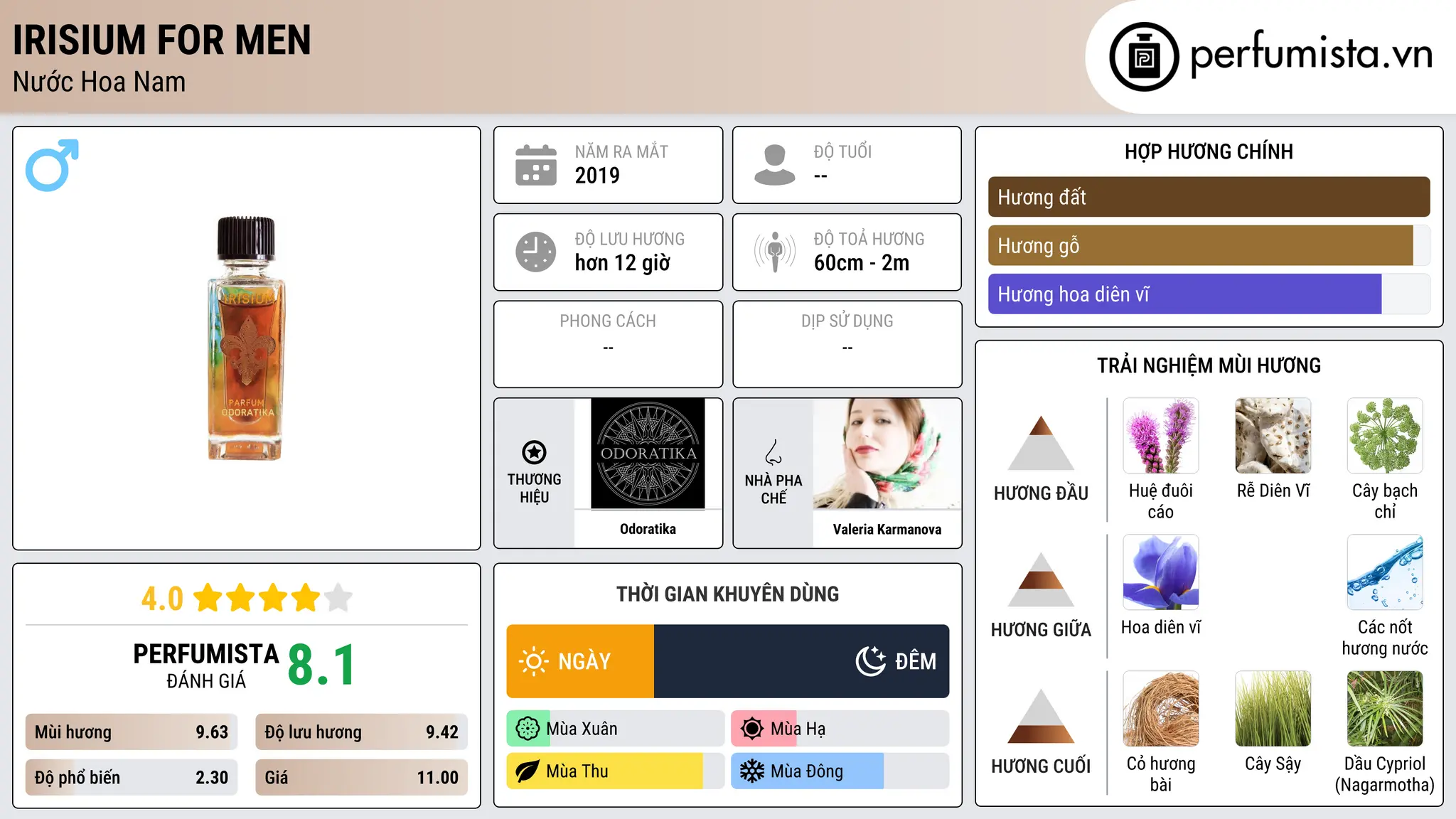Click the flower icon for Mùa Xuân
This screenshot has height=819, width=1456.
pyautogui.click(x=528, y=729)
